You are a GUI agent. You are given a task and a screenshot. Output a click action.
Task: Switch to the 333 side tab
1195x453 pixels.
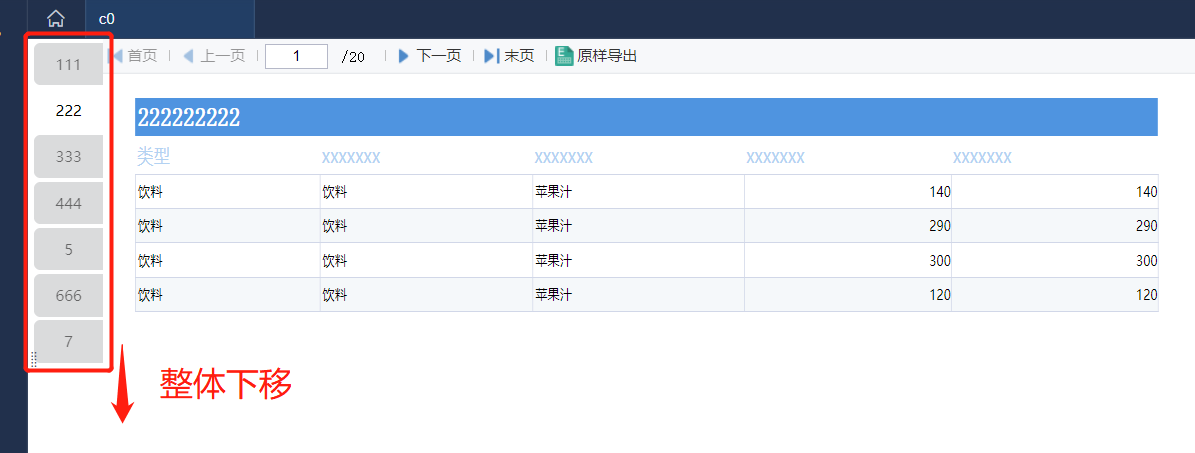[x=69, y=157]
